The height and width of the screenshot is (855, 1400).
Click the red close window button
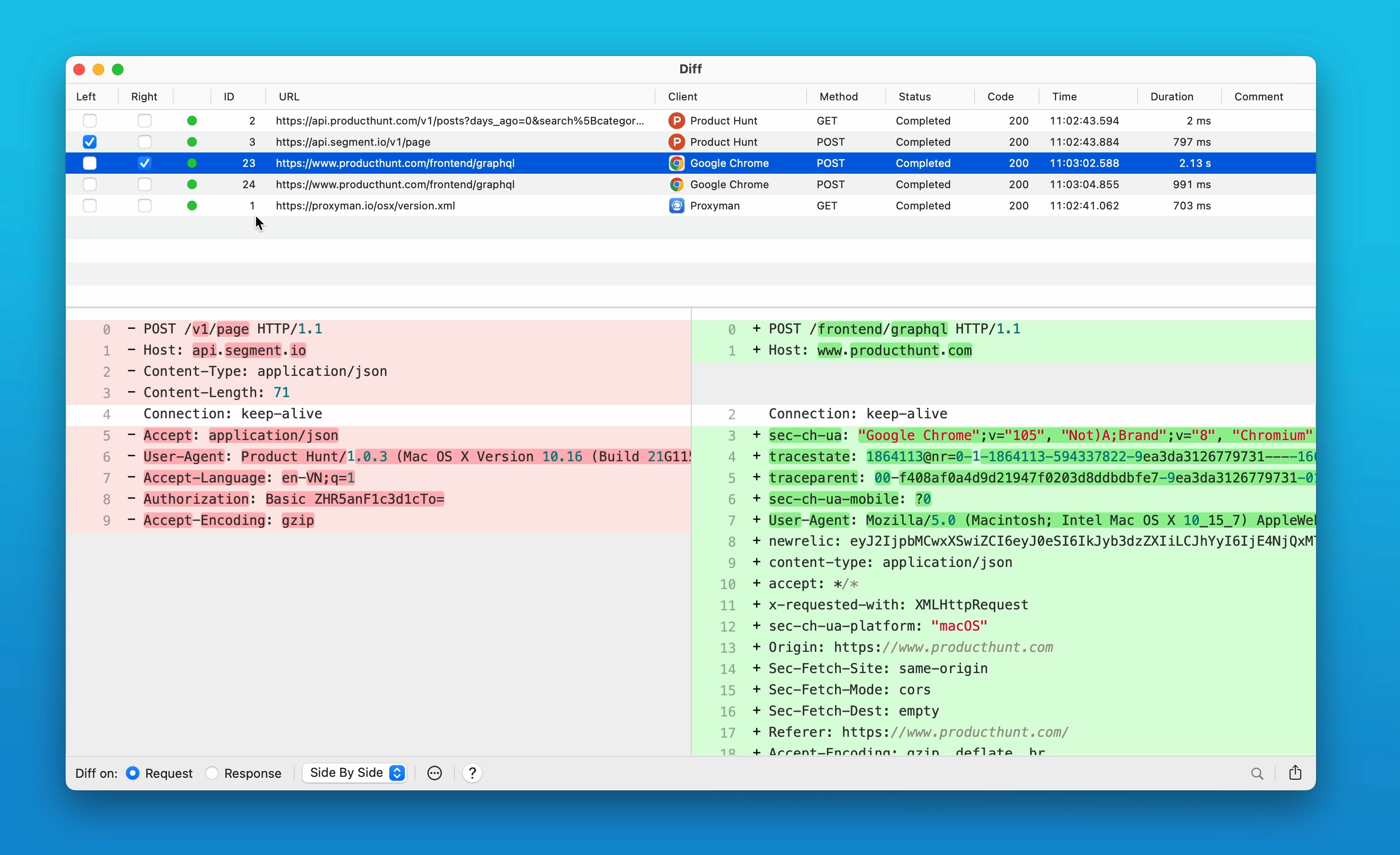click(80, 69)
